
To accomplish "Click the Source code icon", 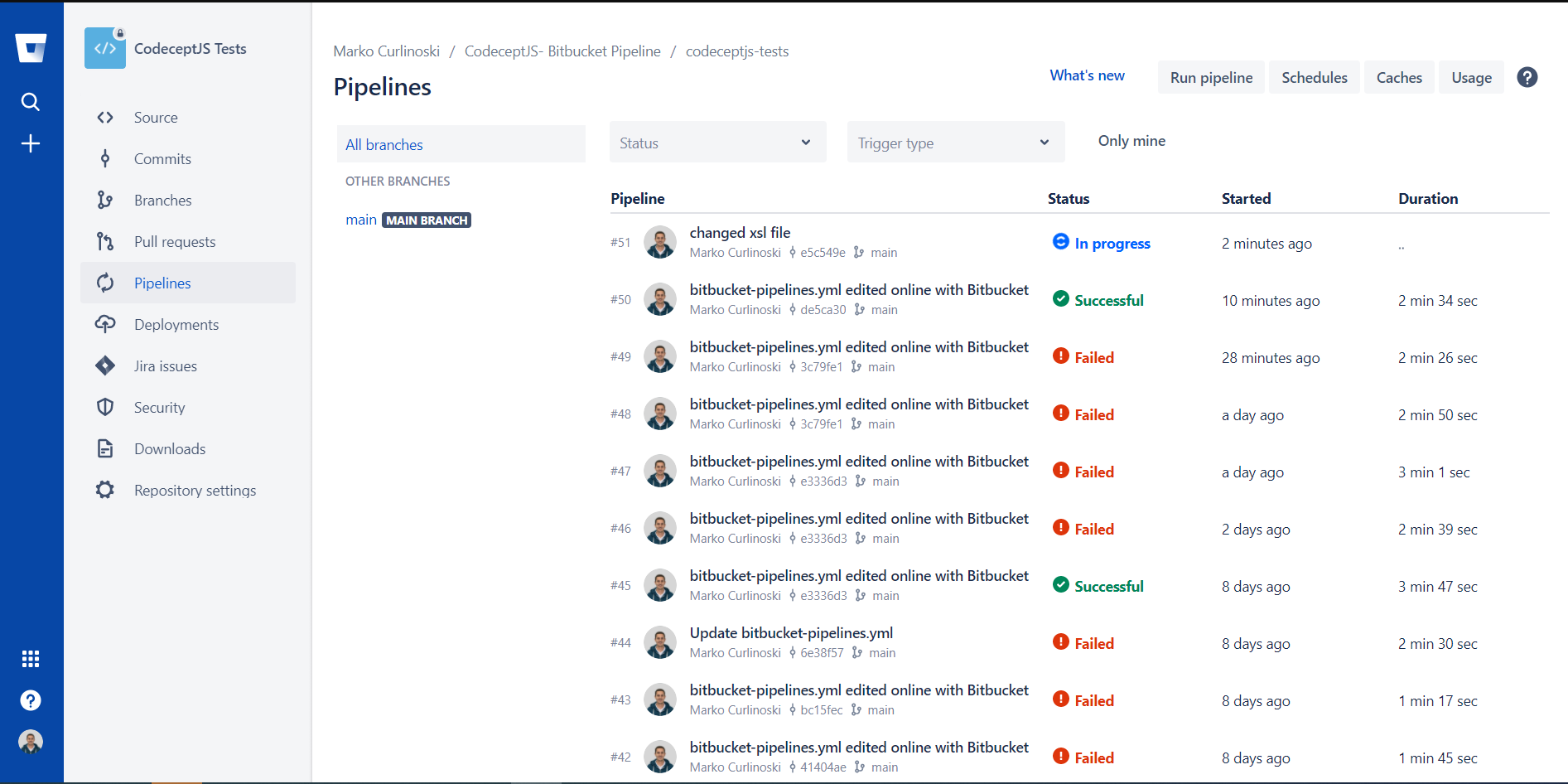I will coord(105,118).
